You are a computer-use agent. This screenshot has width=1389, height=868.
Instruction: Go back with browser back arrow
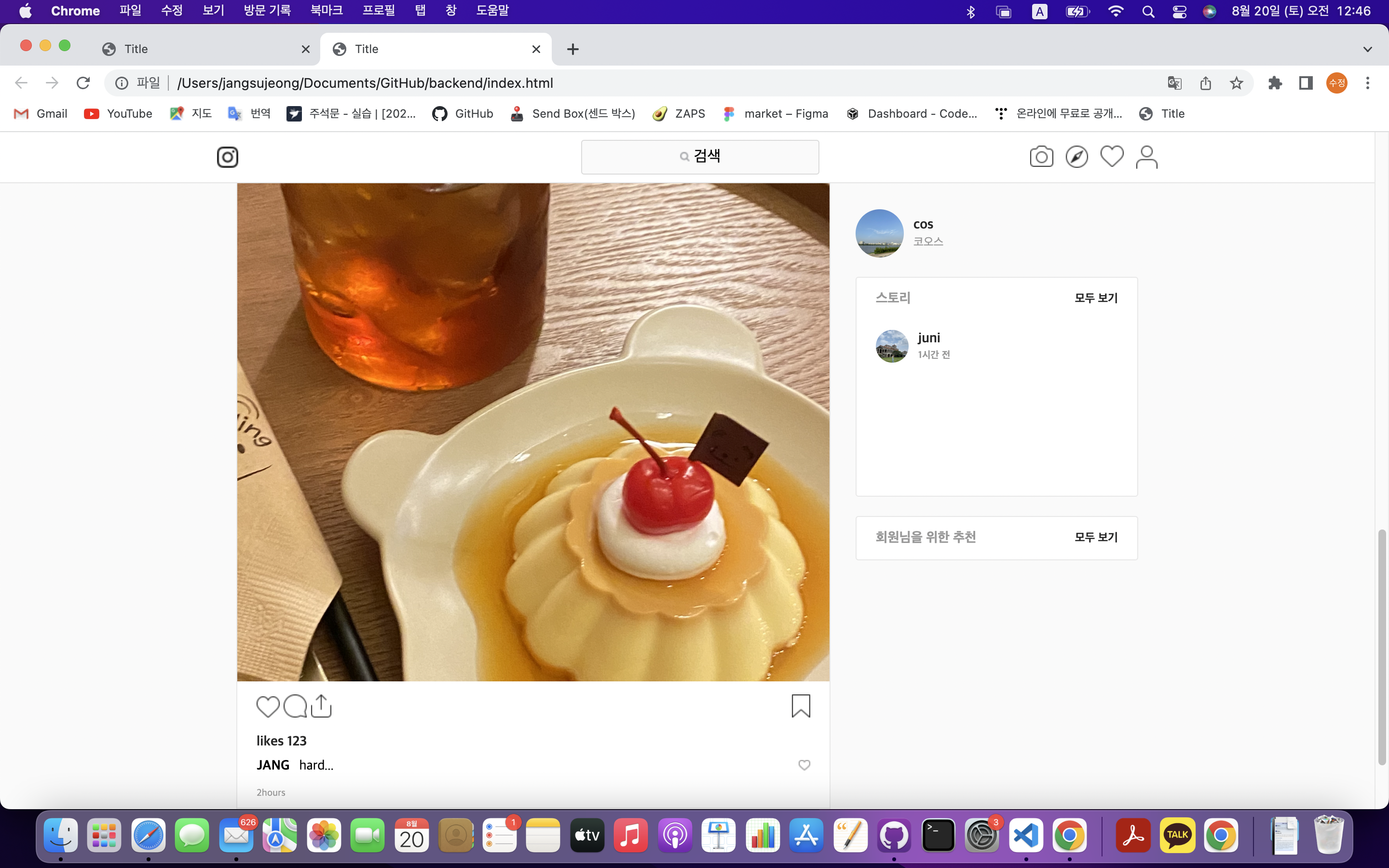pyautogui.click(x=21, y=82)
